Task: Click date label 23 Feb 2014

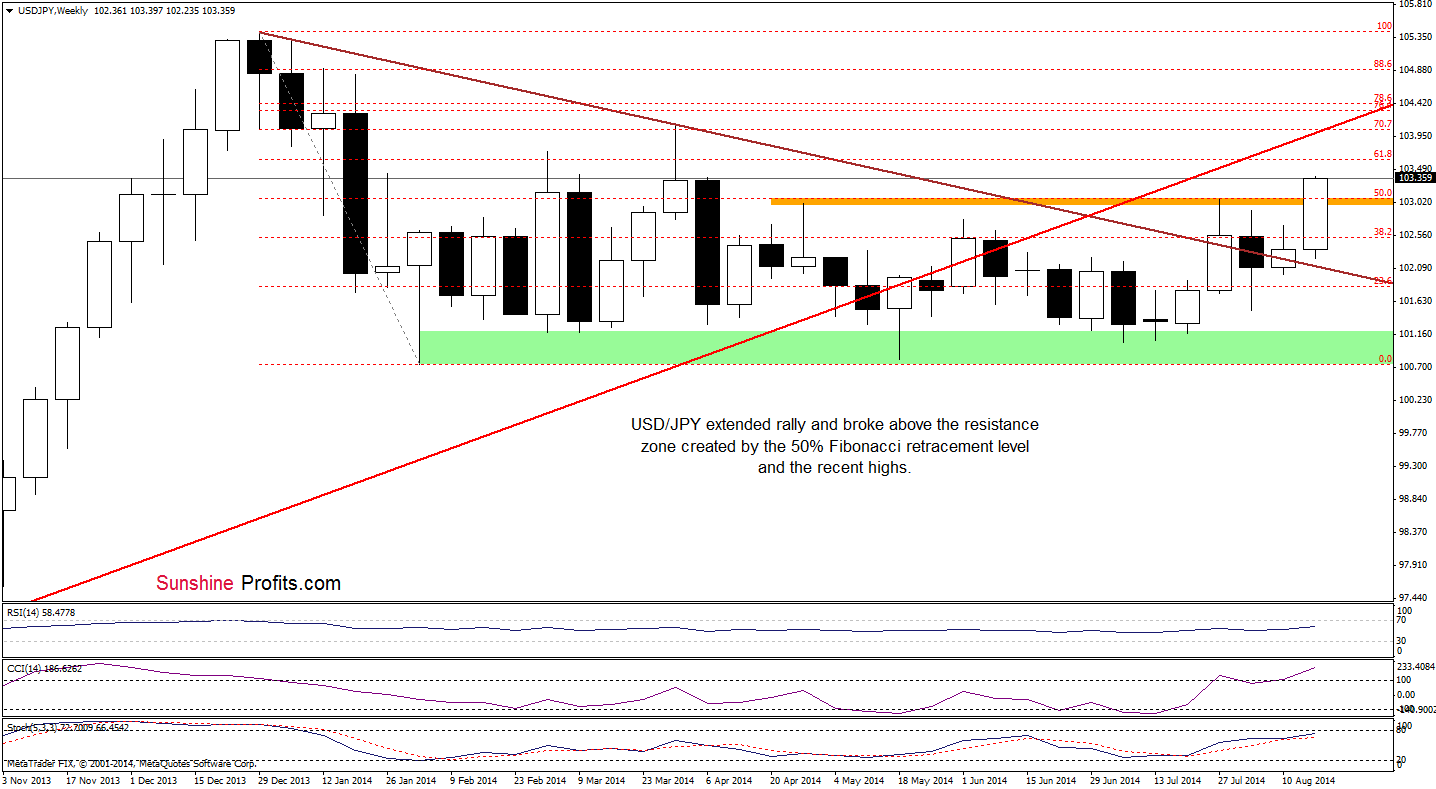Action: tap(541, 780)
